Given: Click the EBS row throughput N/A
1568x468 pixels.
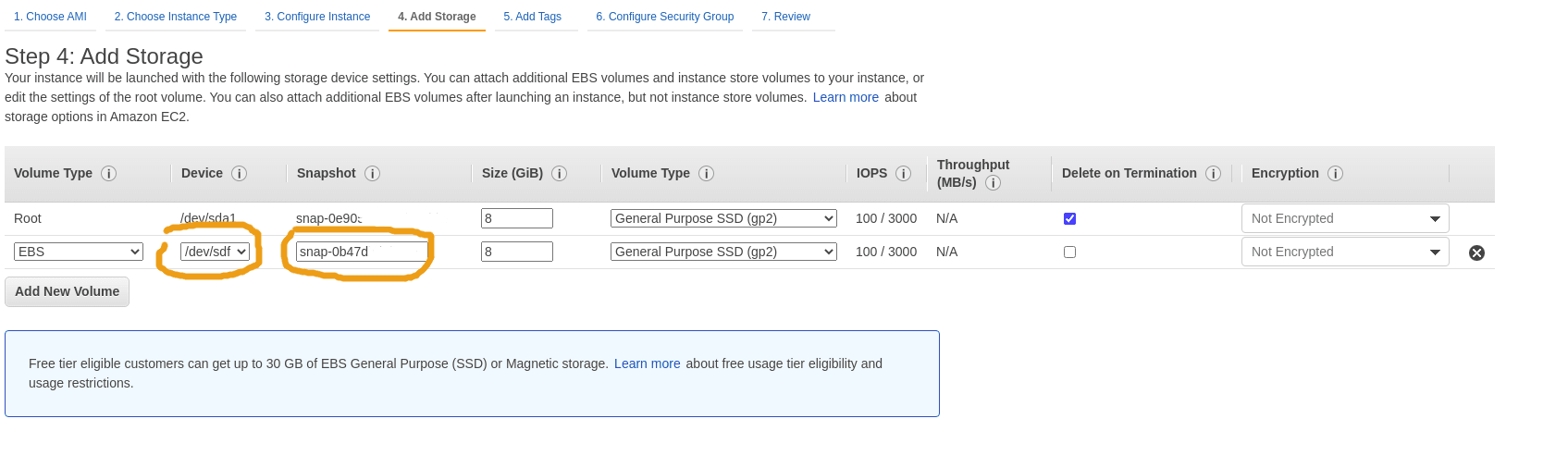Looking at the screenshot, I should click(x=947, y=252).
